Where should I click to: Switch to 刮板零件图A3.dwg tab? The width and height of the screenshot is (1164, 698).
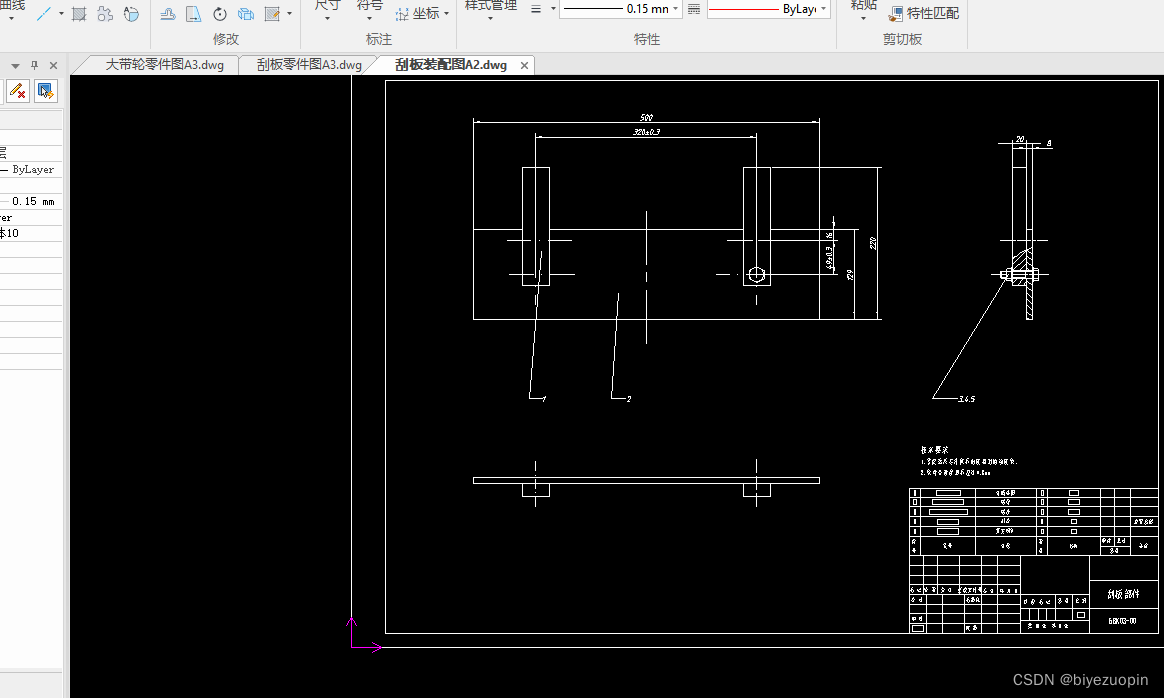click(309, 65)
